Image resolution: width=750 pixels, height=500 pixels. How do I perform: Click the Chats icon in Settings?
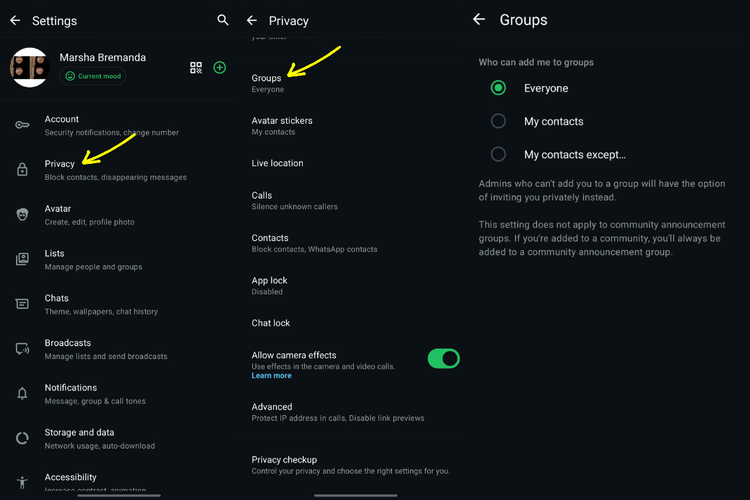(x=22, y=304)
